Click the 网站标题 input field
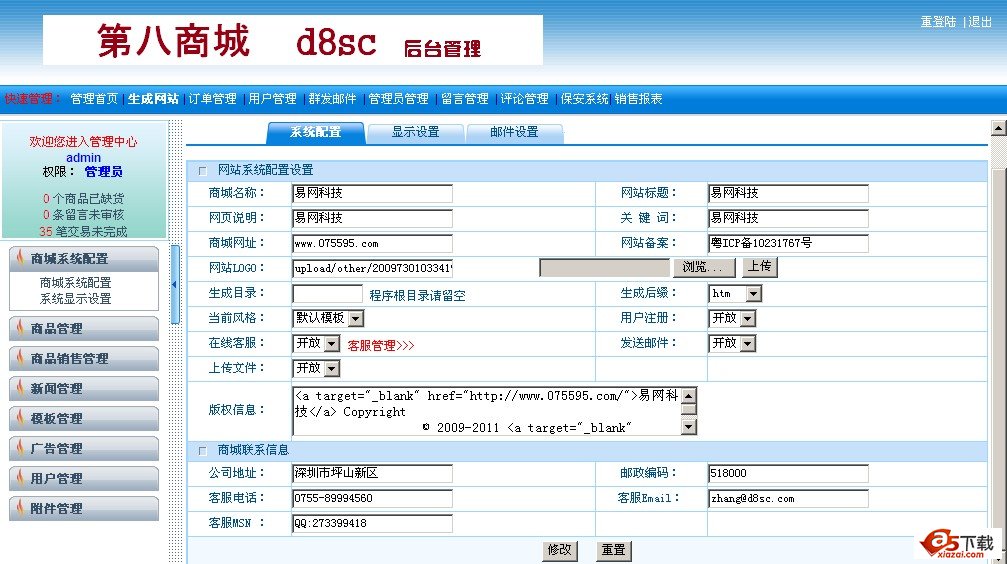Screen dimensions: 1007x564 point(788,193)
